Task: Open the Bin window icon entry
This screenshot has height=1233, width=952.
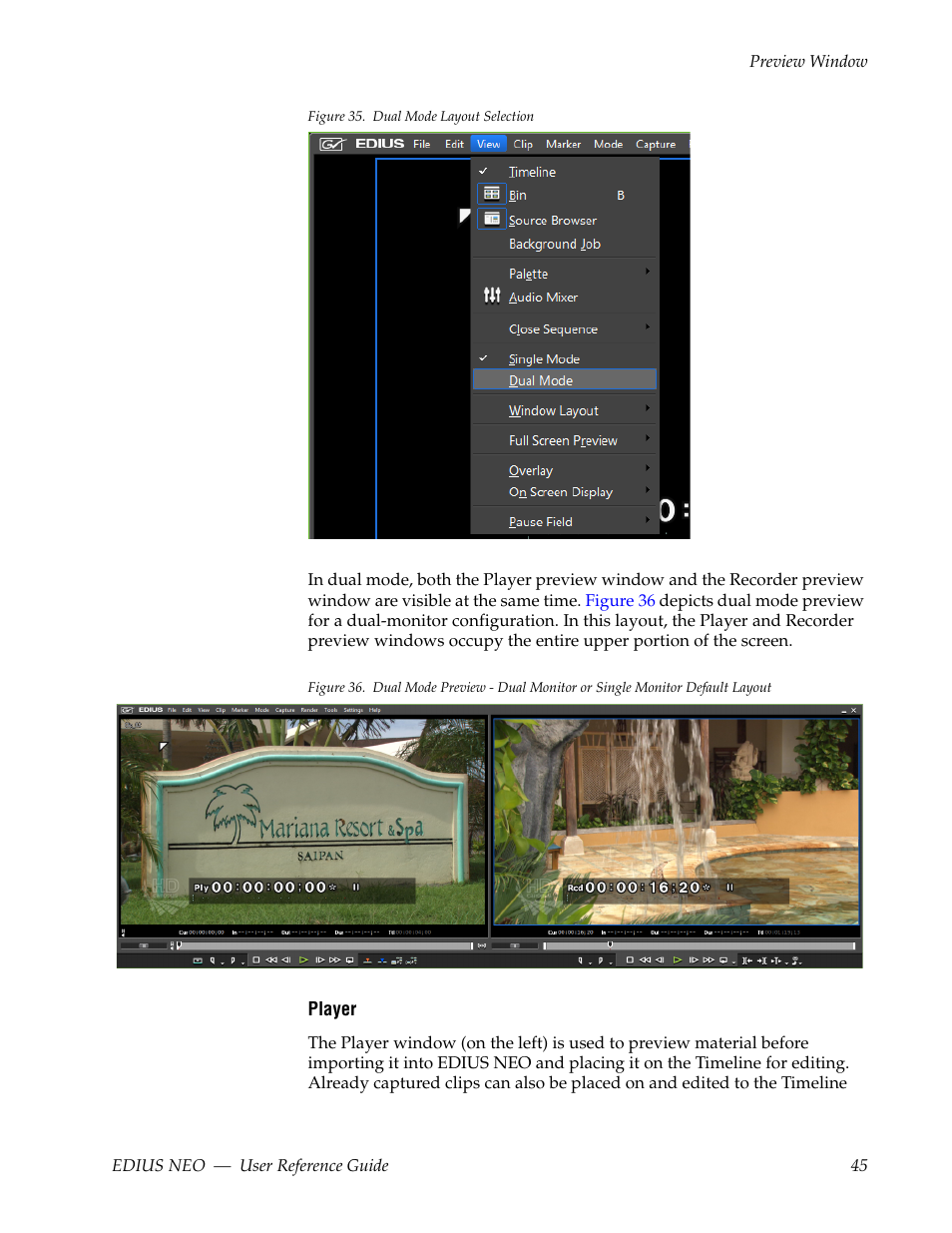Action: 492,194
